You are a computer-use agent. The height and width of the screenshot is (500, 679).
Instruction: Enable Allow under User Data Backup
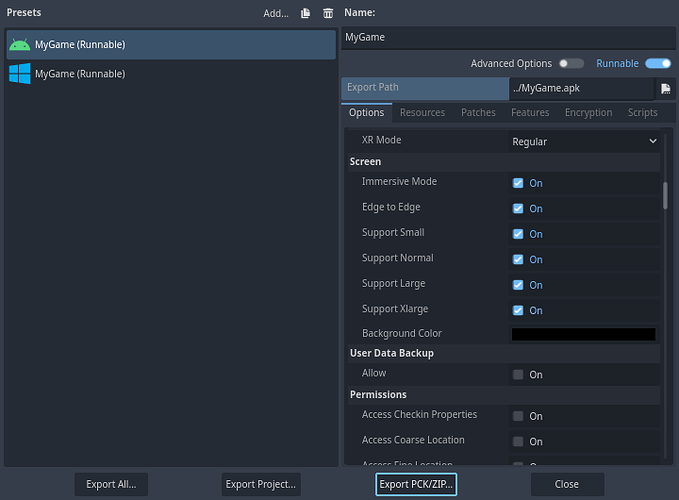[x=518, y=375]
